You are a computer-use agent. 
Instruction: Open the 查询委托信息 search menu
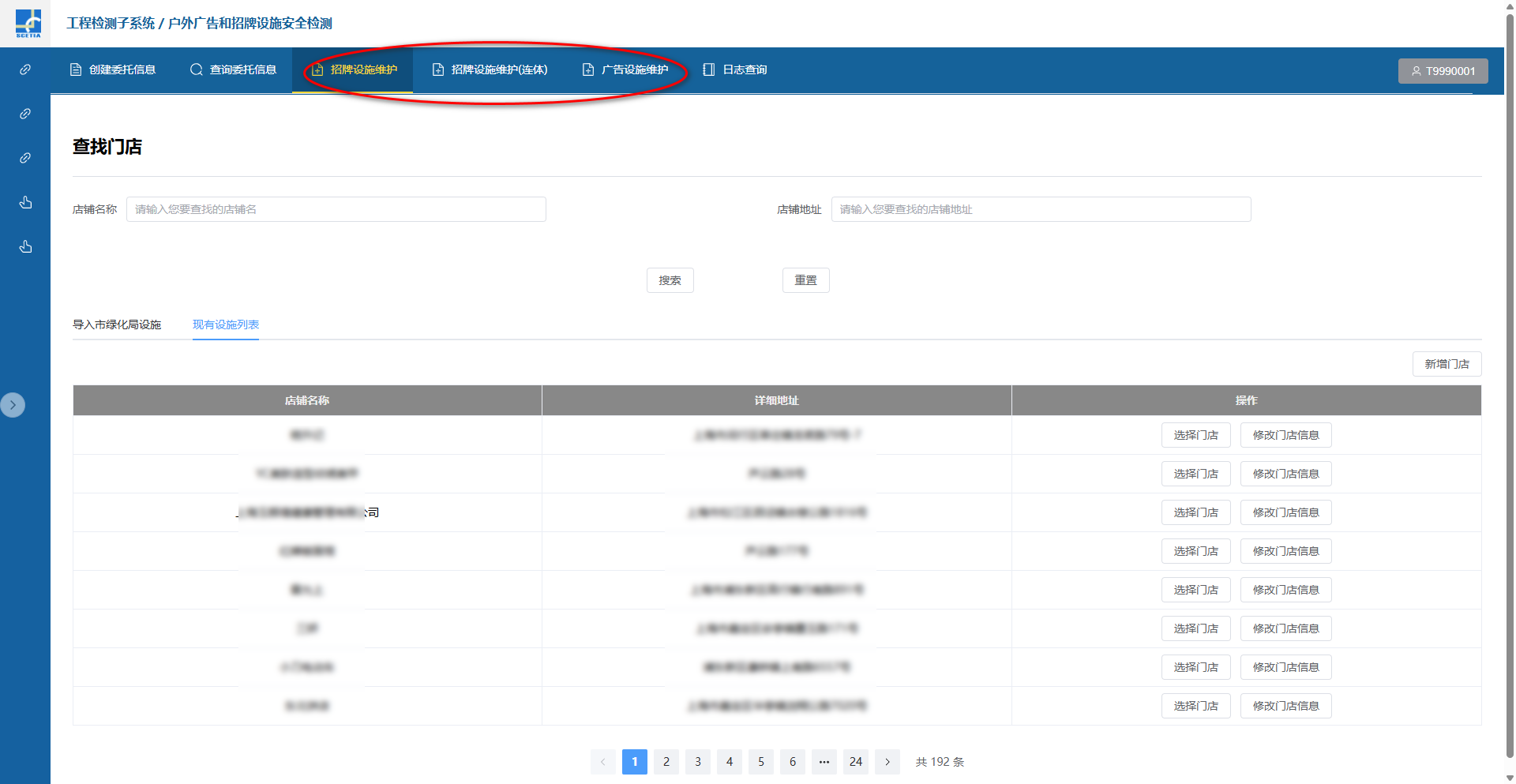tap(234, 69)
